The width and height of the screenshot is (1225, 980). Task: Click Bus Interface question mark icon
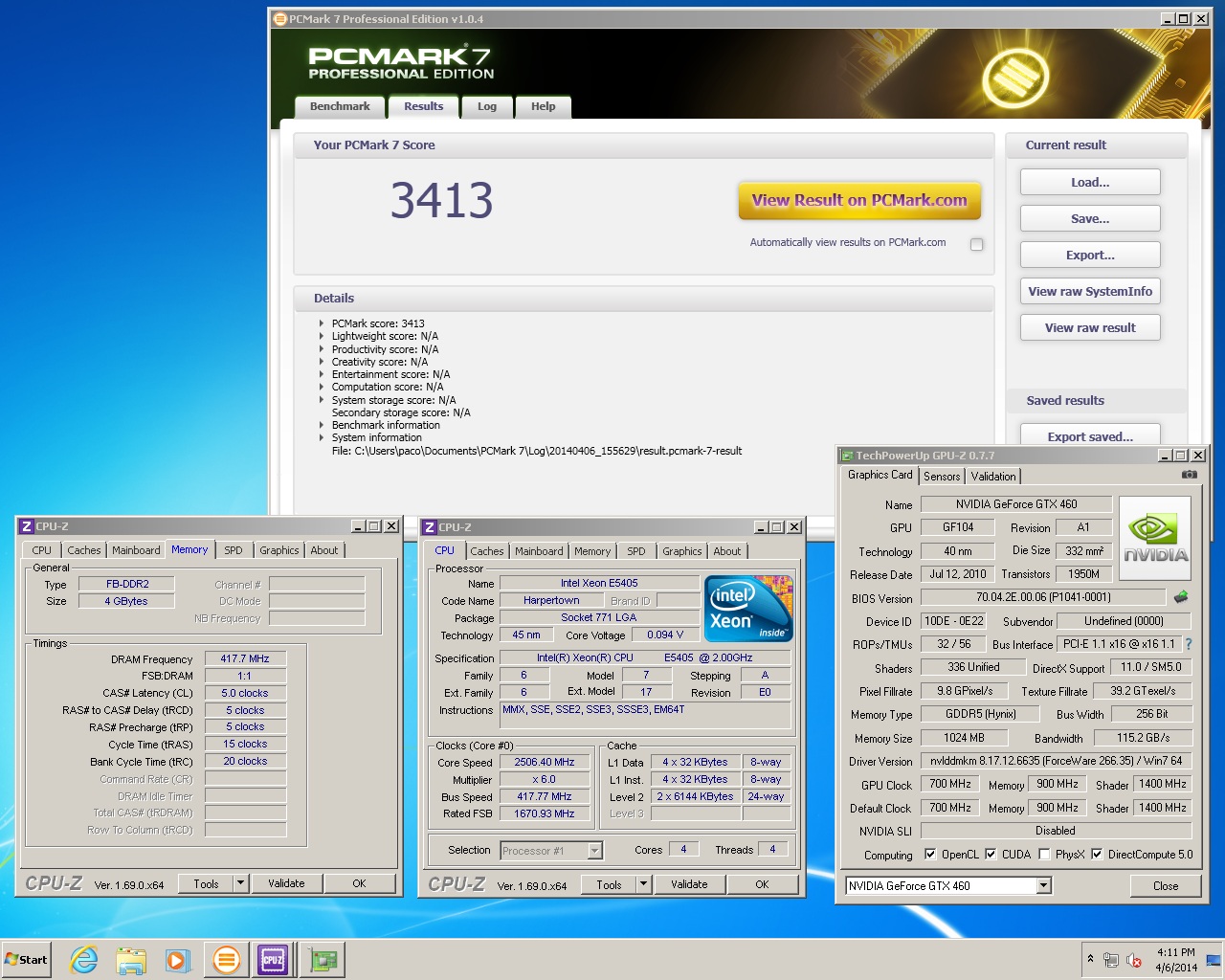click(1189, 644)
